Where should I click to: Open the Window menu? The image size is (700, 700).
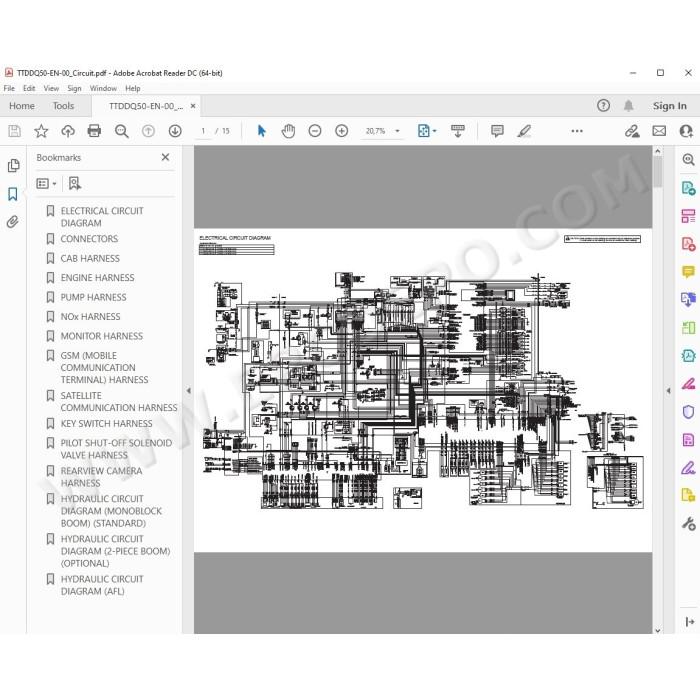tap(103, 88)
